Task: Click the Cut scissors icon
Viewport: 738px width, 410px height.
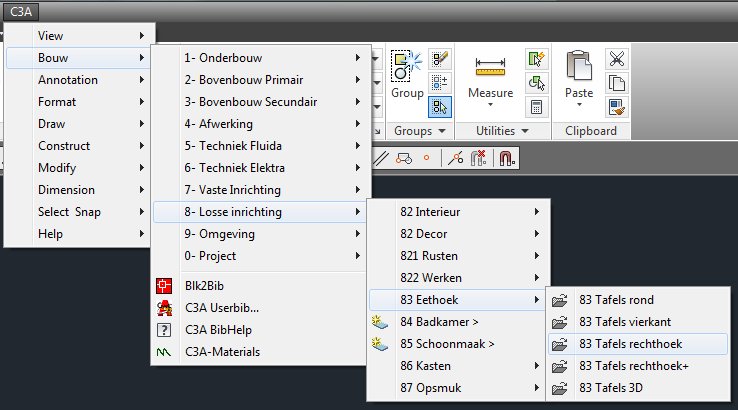Action: [617, 59]
